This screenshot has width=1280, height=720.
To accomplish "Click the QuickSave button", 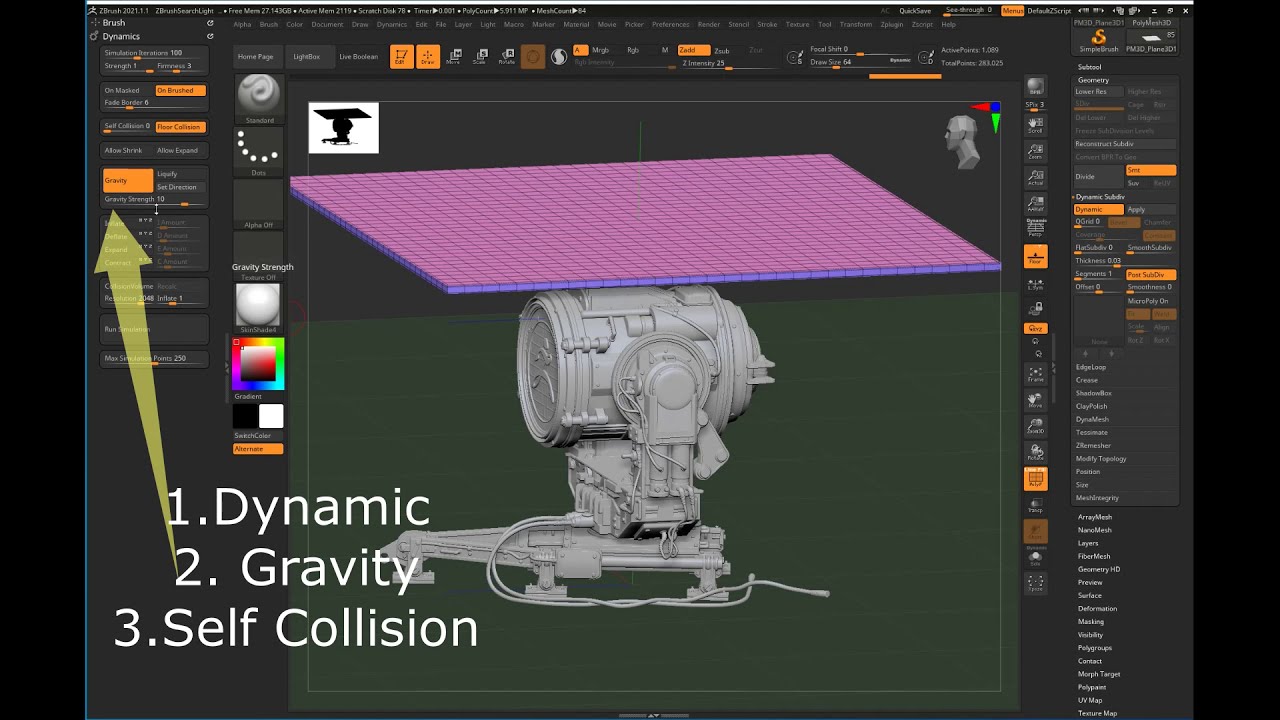I will [915, 11].
